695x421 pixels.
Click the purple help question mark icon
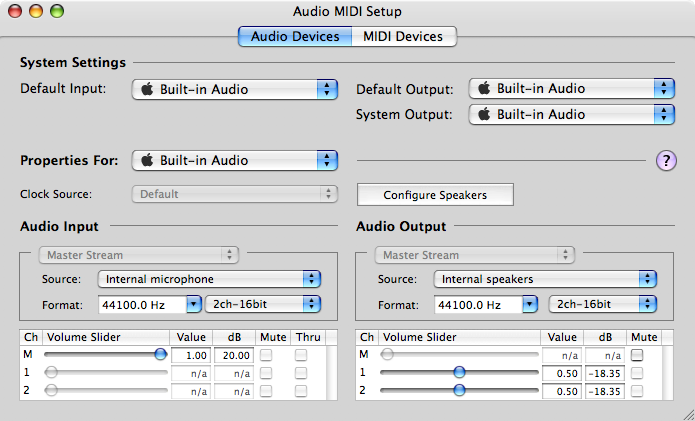666,161
